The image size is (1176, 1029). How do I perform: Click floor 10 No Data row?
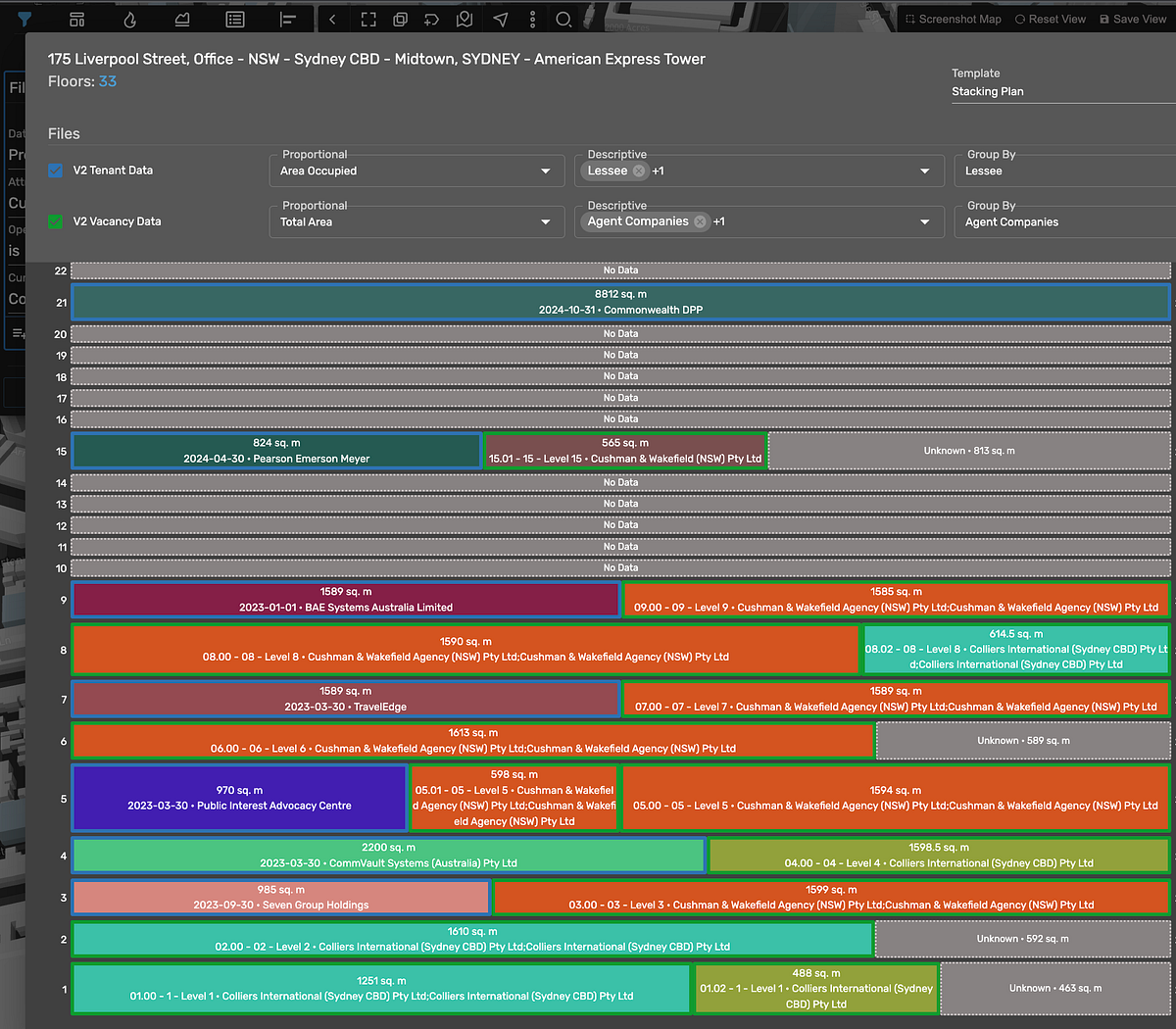(x=620, y=568)
